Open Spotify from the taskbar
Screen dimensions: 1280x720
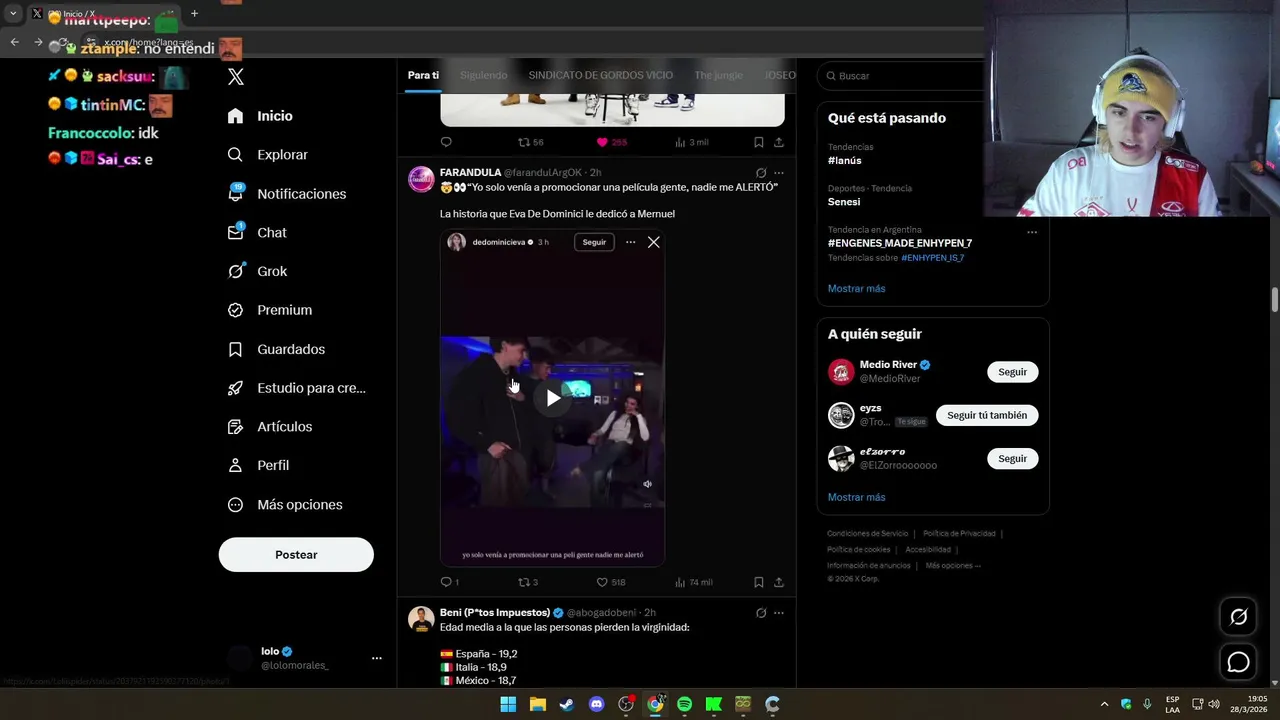point(684,704)
